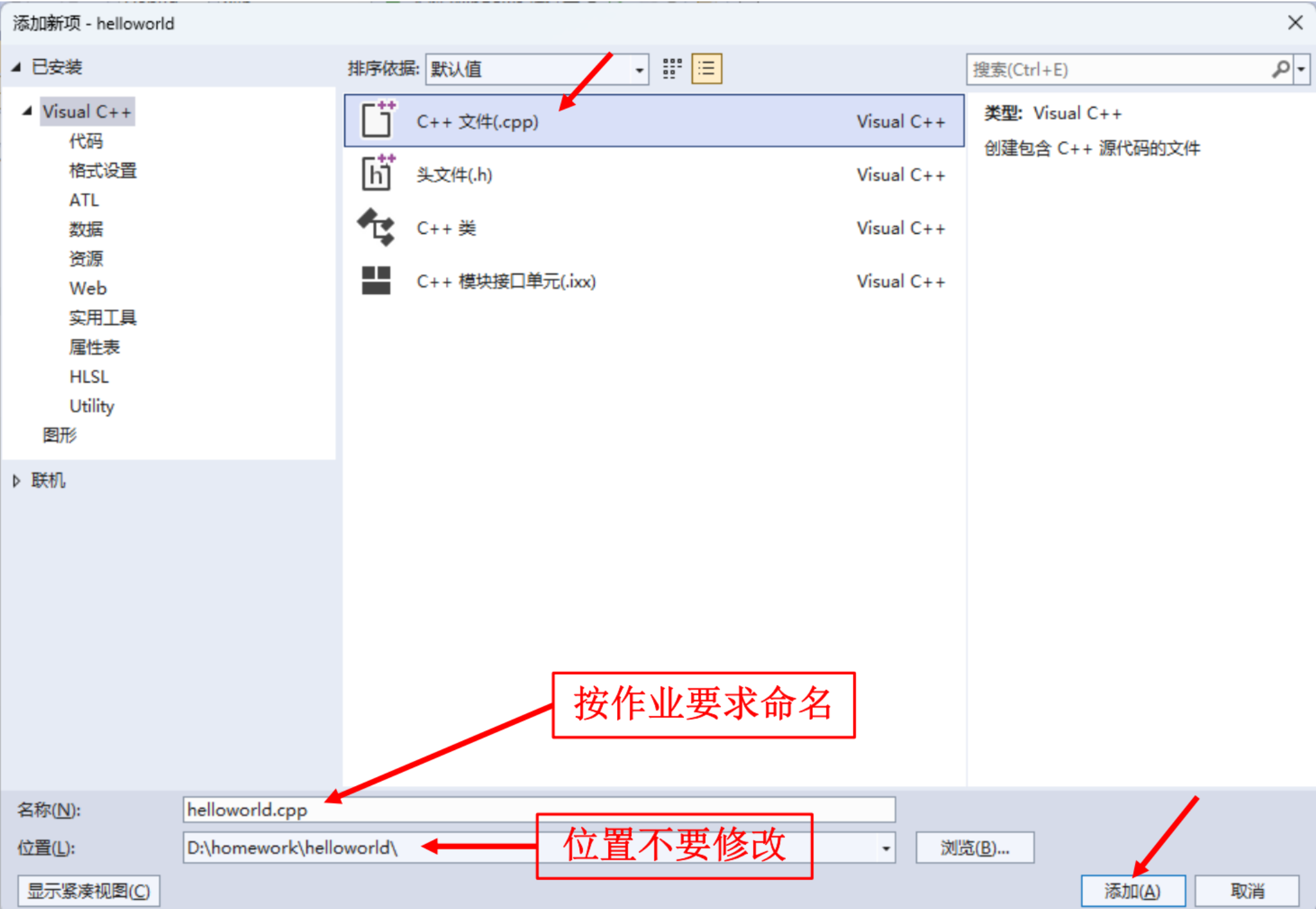This screenshot has height=909, width=1316.
Task: Select the C++ 文件(.cpp) file icon
Action: tap(378, 120)
